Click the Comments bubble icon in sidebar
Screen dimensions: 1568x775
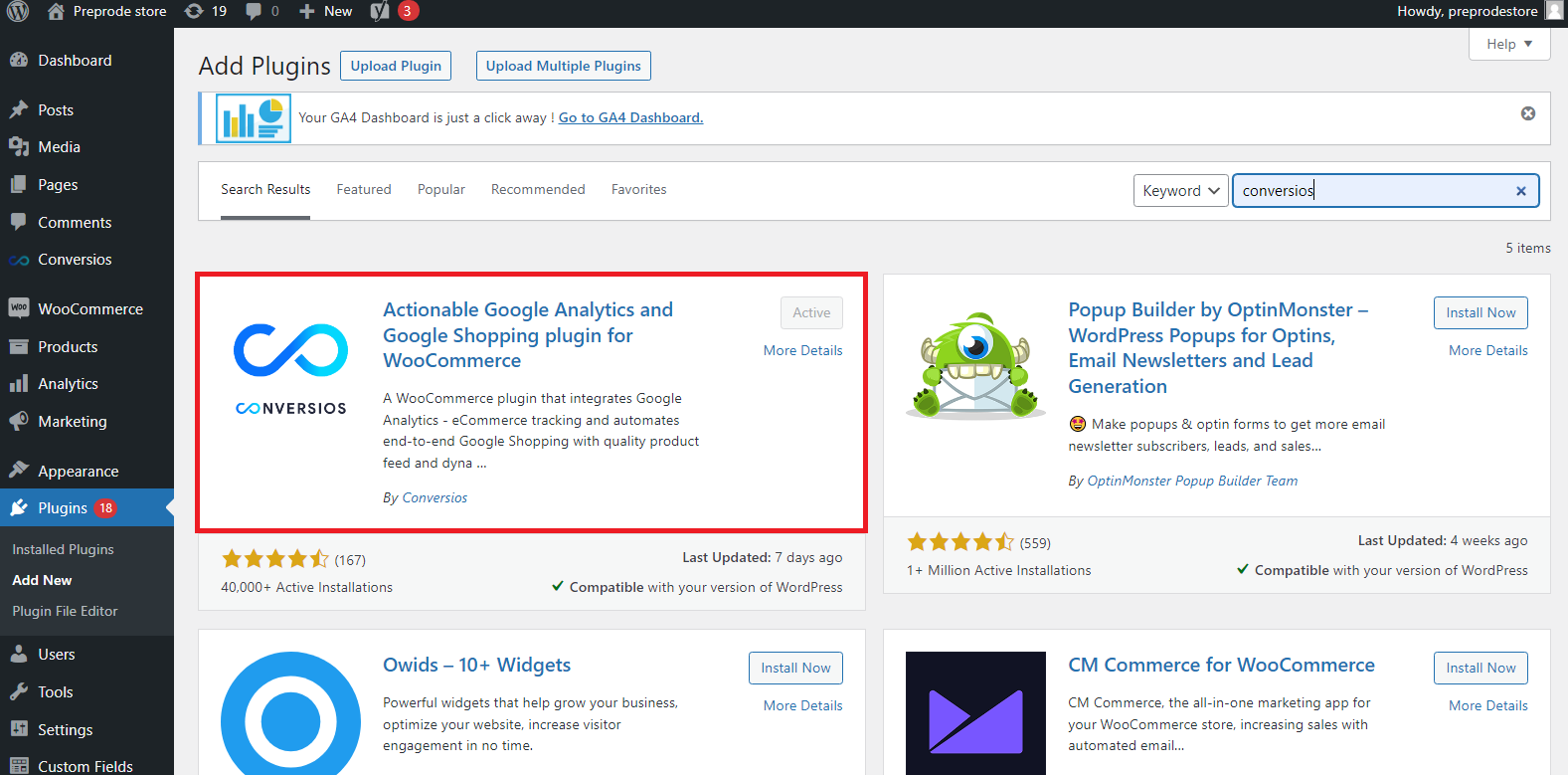click(x=19, y=222)
